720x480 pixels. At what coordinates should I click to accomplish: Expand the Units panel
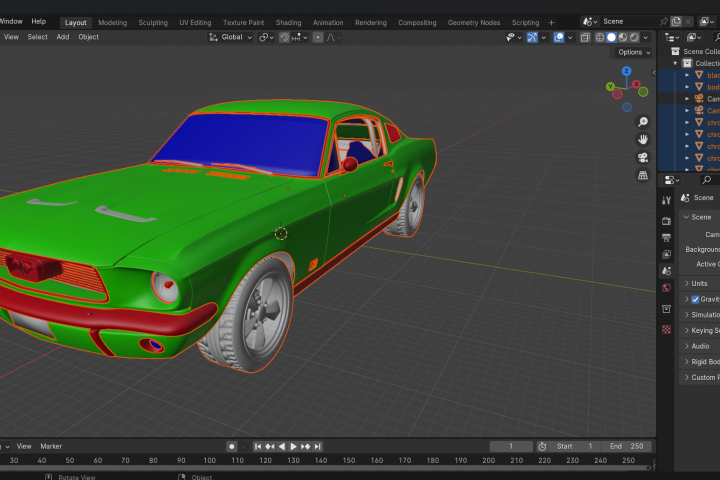(x=699, y=283)
